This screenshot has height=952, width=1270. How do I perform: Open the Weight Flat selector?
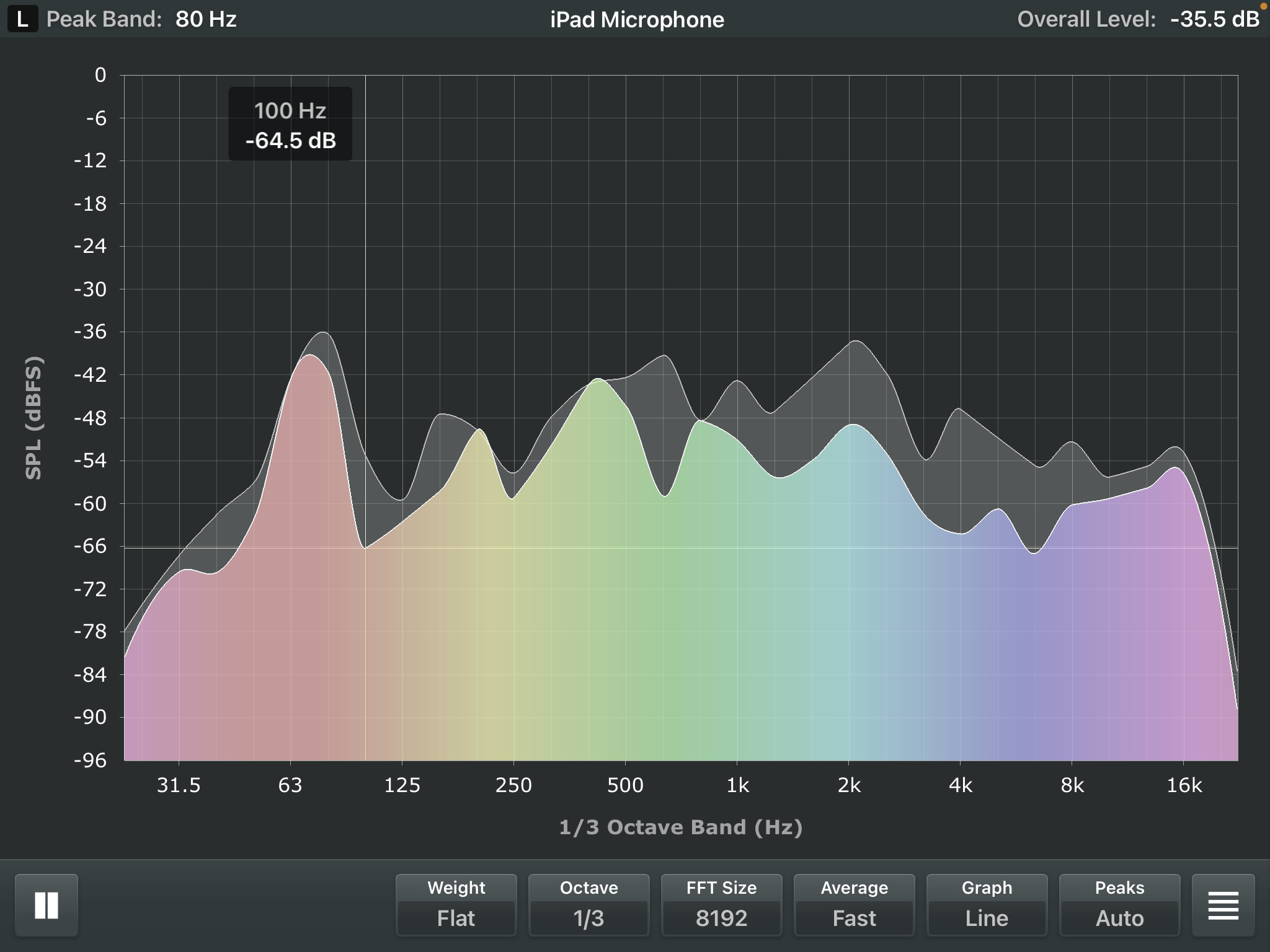(456, 906)
